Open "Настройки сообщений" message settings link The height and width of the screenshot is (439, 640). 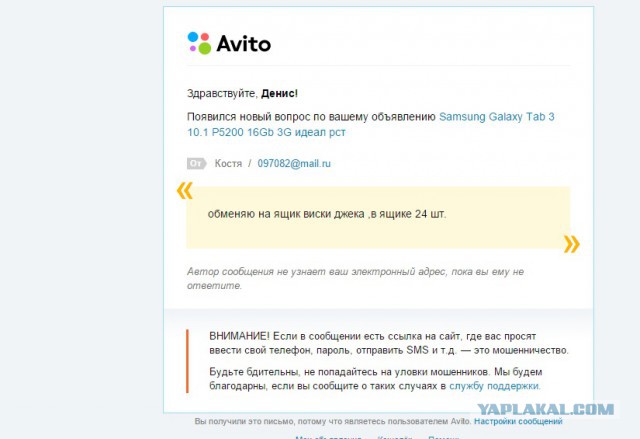pyautogui.click(x=518, y=421)
